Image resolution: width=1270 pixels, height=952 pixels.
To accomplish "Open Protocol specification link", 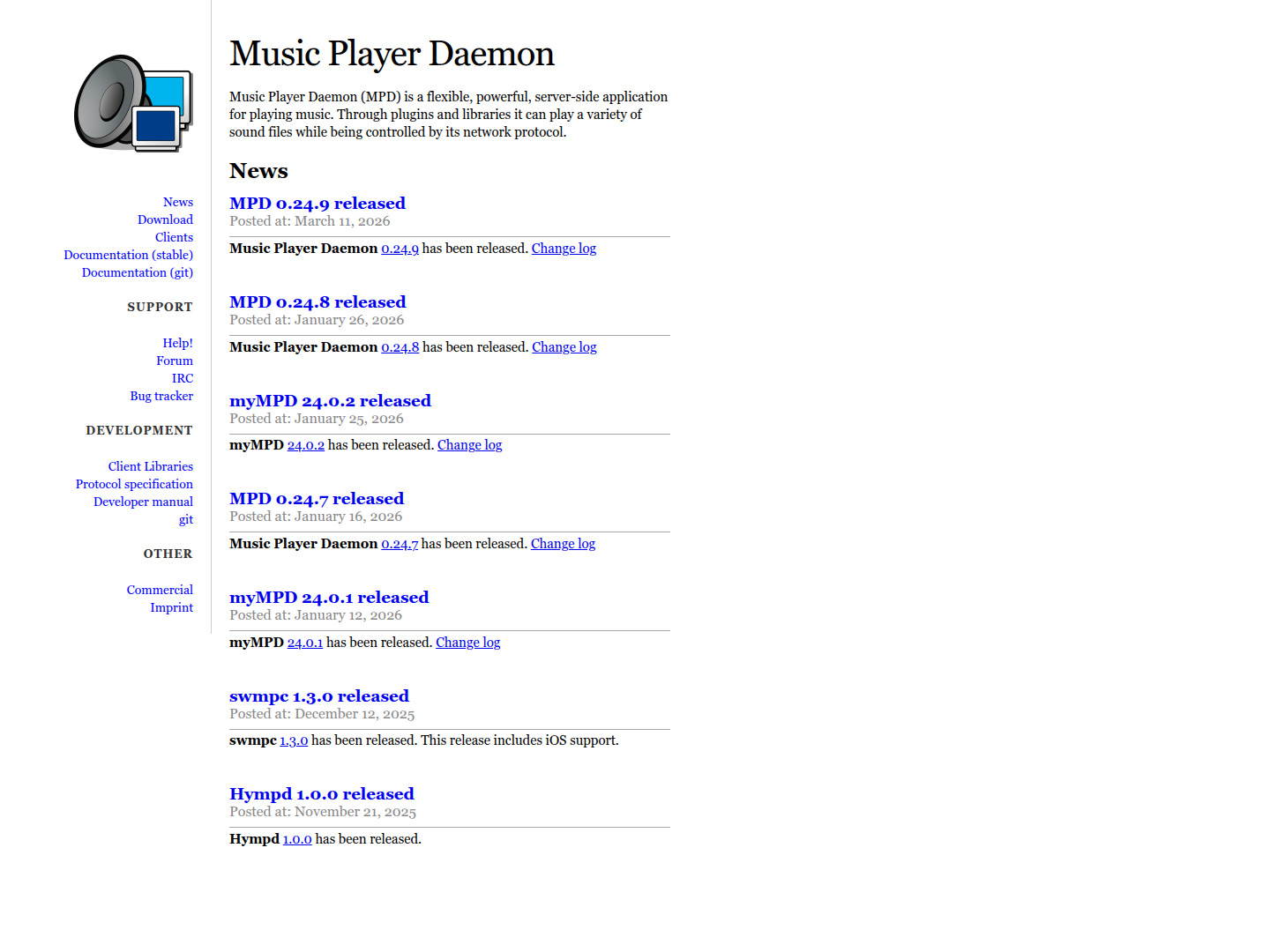I will (x=134, y=484).
